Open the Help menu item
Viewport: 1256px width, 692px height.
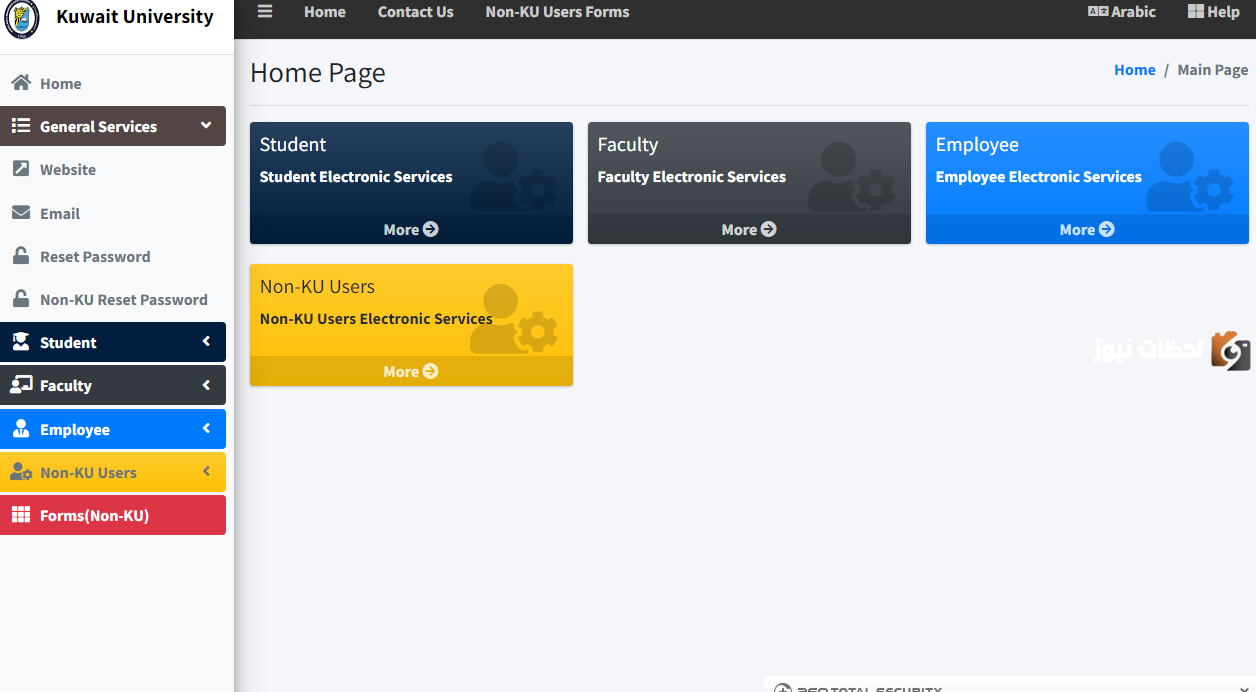pos(1214,12)
